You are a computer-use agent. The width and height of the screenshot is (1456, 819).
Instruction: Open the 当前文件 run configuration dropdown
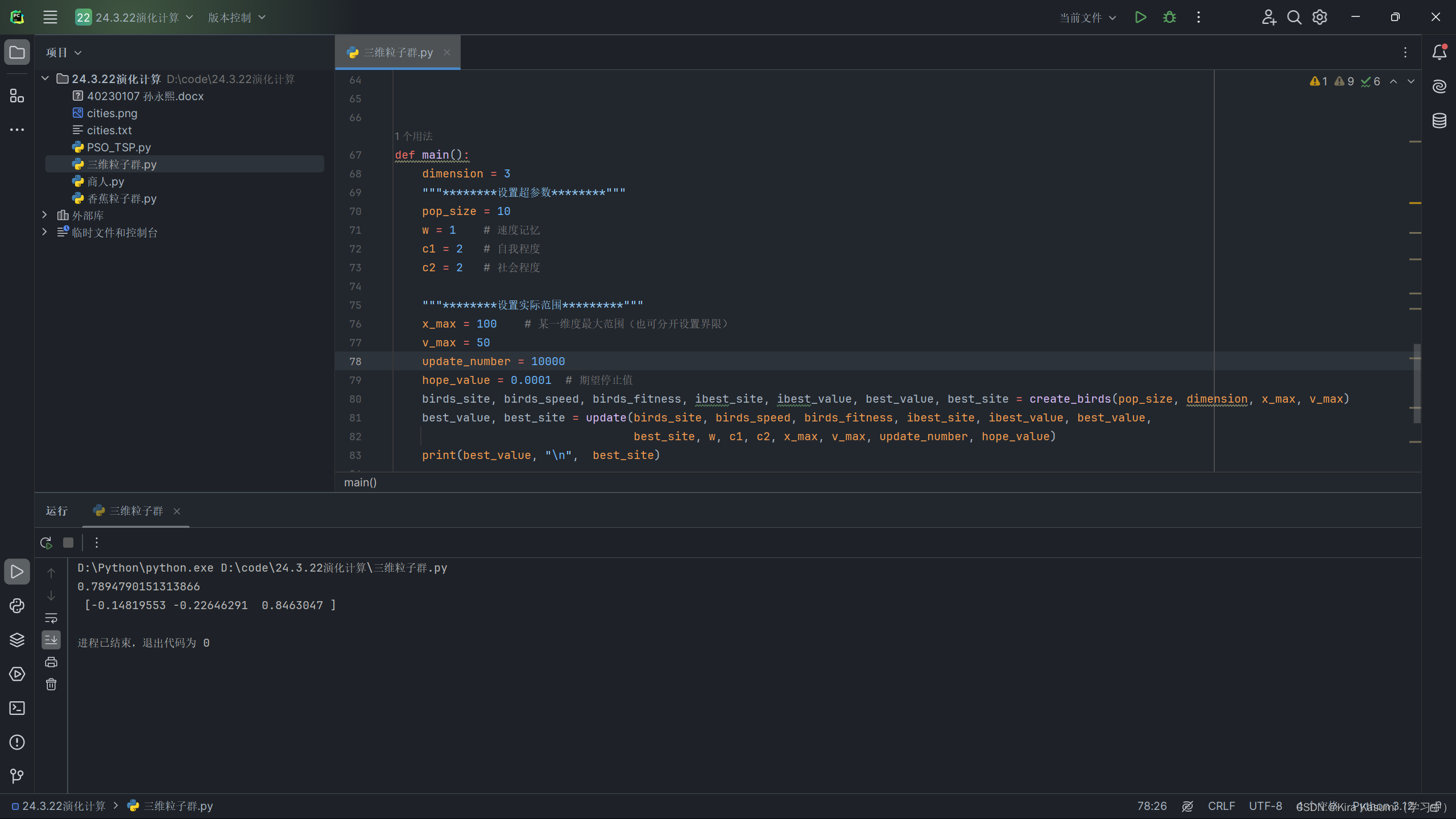click(1087, 18)
